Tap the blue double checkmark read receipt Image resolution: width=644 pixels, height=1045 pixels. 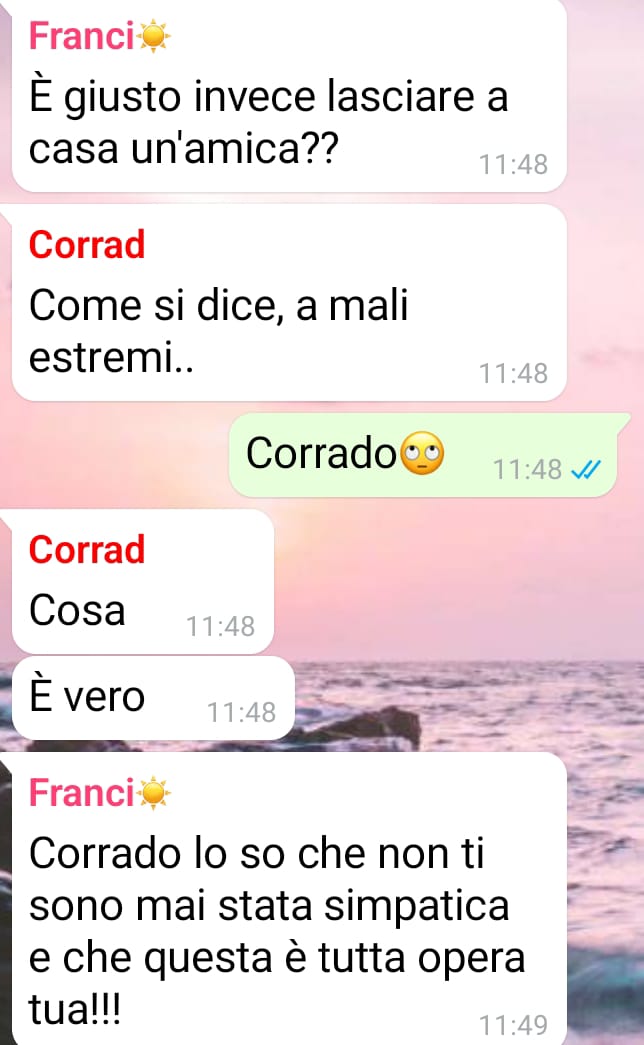coord(586,470)
